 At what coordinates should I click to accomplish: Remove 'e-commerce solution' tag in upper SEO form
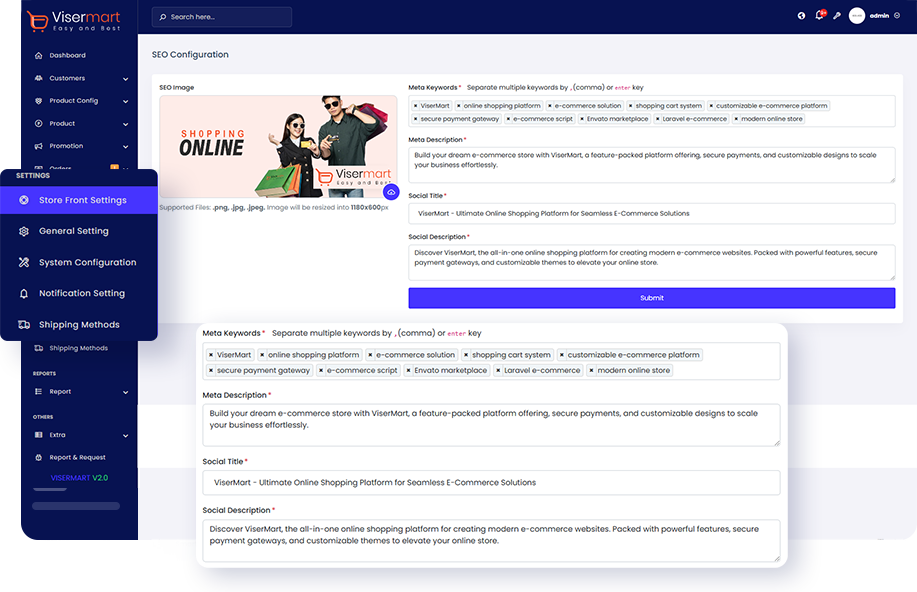click(550, 106)
